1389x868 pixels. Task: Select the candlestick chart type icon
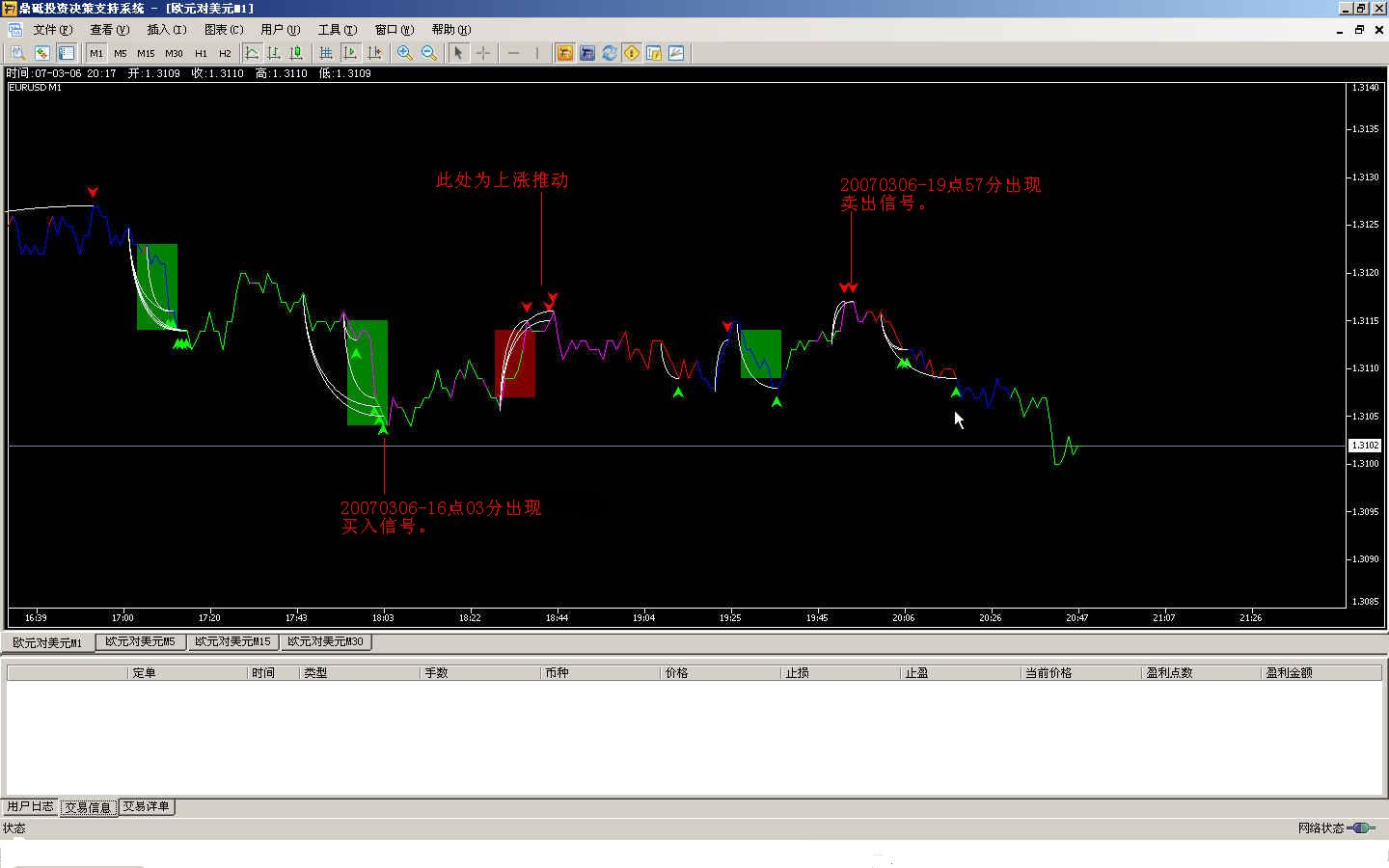pyautogui.click(x=296, y=53)
